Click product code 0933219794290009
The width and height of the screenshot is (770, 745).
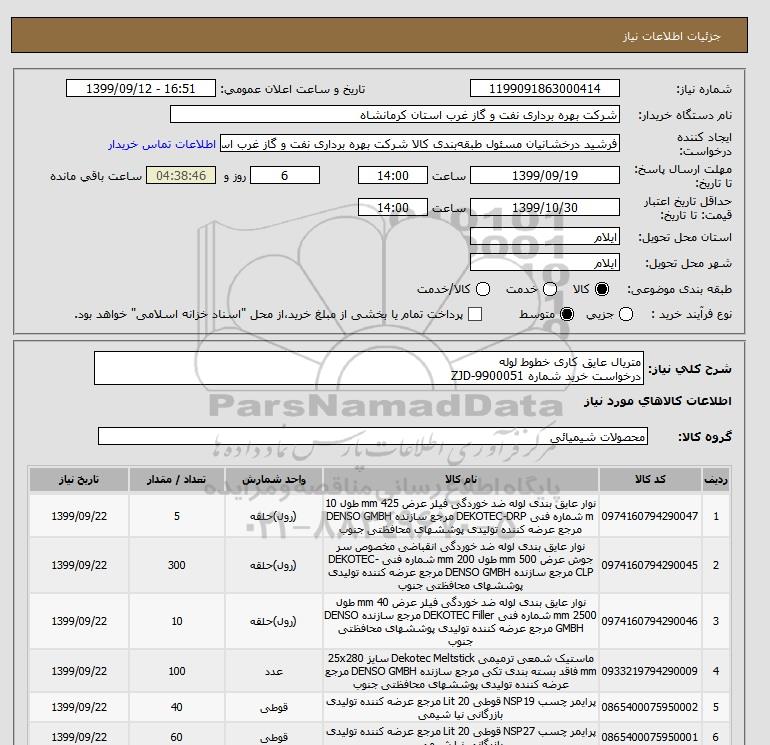pos(650,671)
